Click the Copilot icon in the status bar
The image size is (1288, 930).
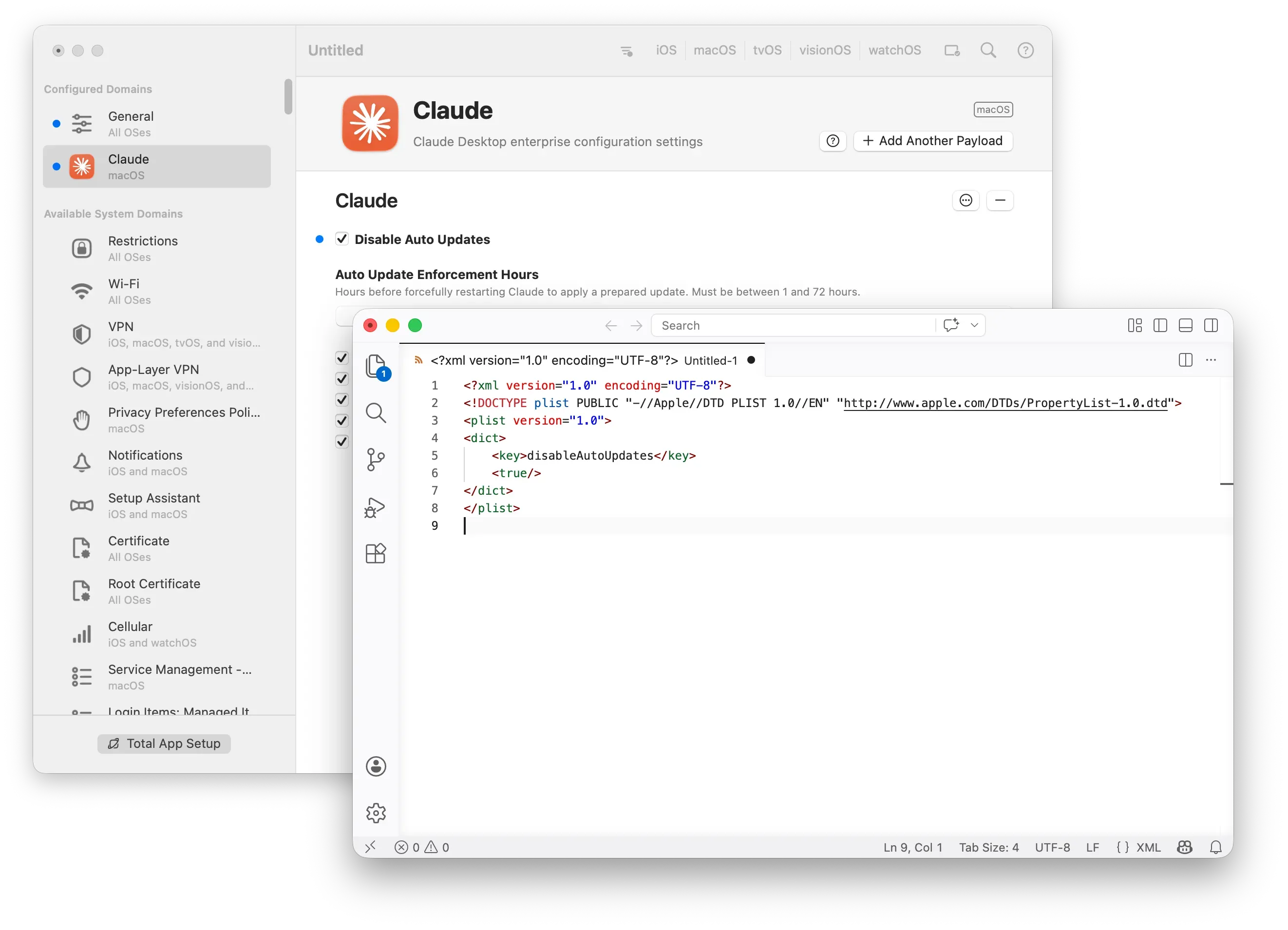(x=1185, y=847)
